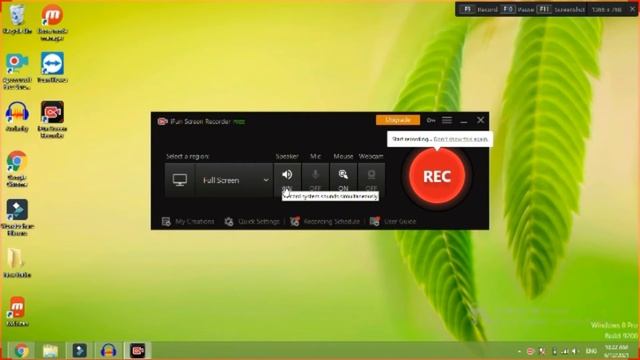This screenshot has width=640, height=360.
Task: Click the monitor icon beside Full Screen
Action: pos(180,180)
